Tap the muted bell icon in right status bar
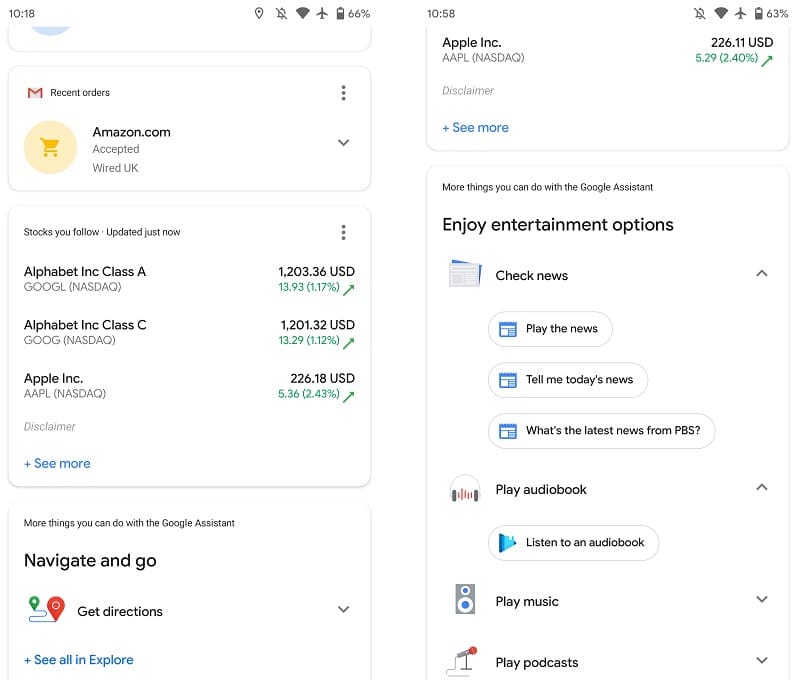 pyautogui.click(x=700, y=13)
